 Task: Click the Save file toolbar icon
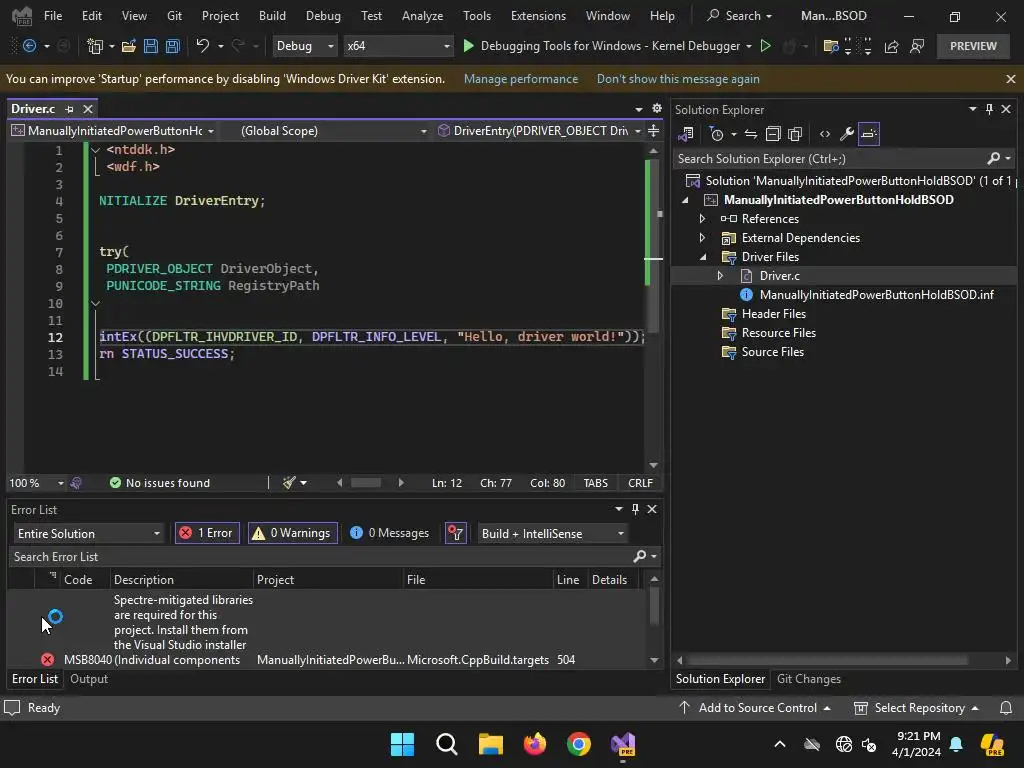(151, 46)
